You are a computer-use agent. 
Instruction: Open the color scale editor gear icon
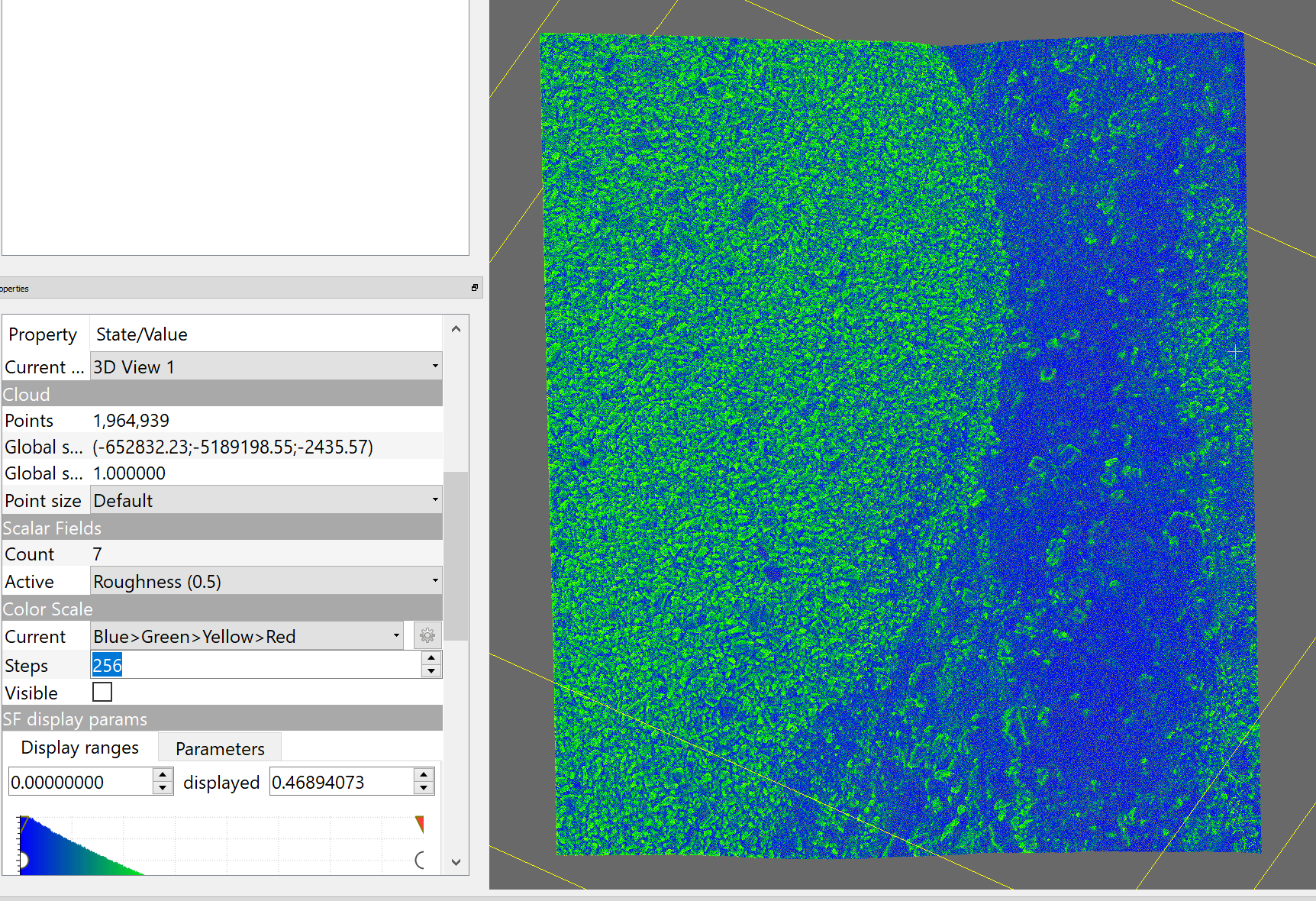click(x=427, y=635)
